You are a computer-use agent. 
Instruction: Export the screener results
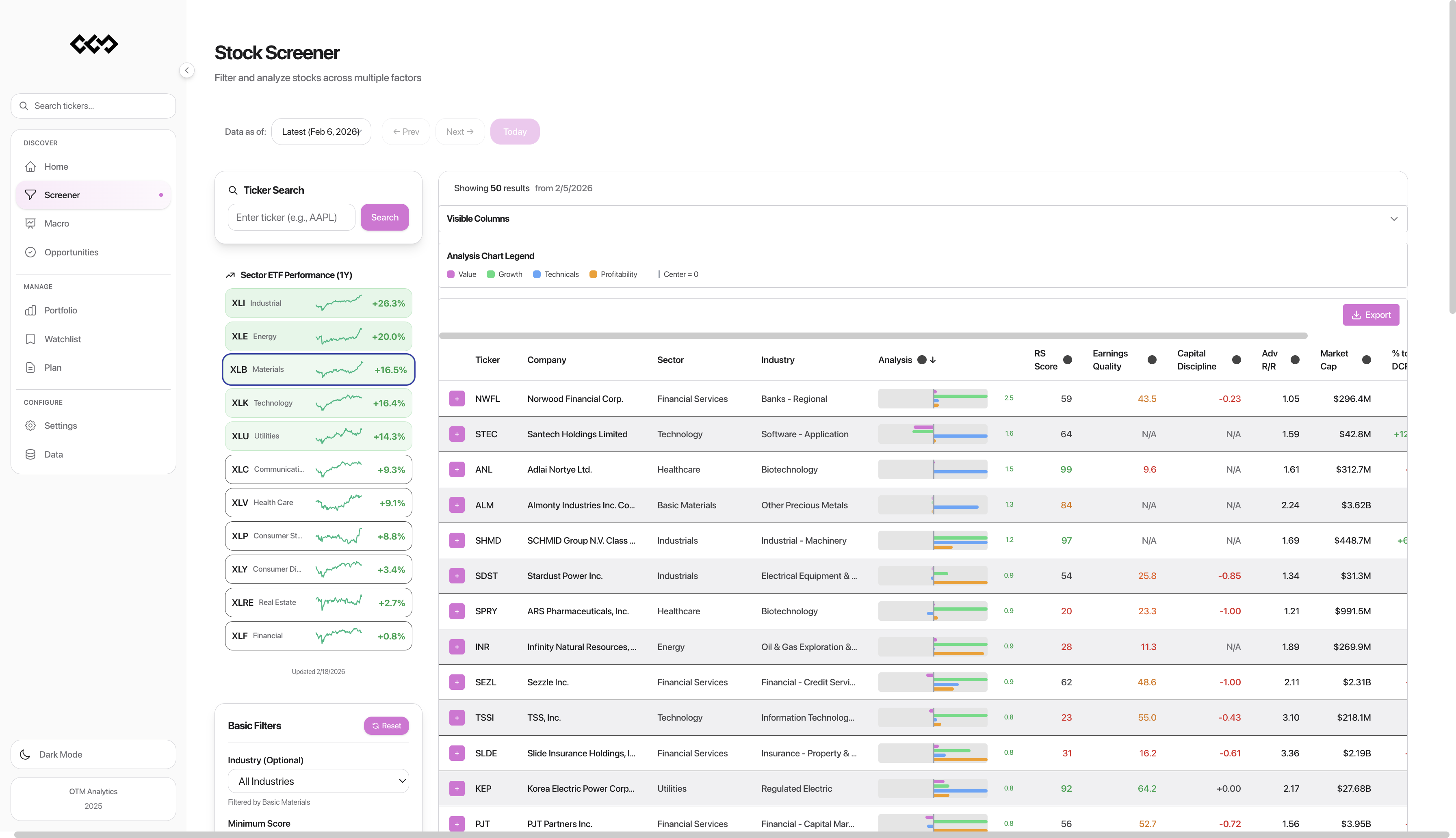click(x=1371, y=315)
